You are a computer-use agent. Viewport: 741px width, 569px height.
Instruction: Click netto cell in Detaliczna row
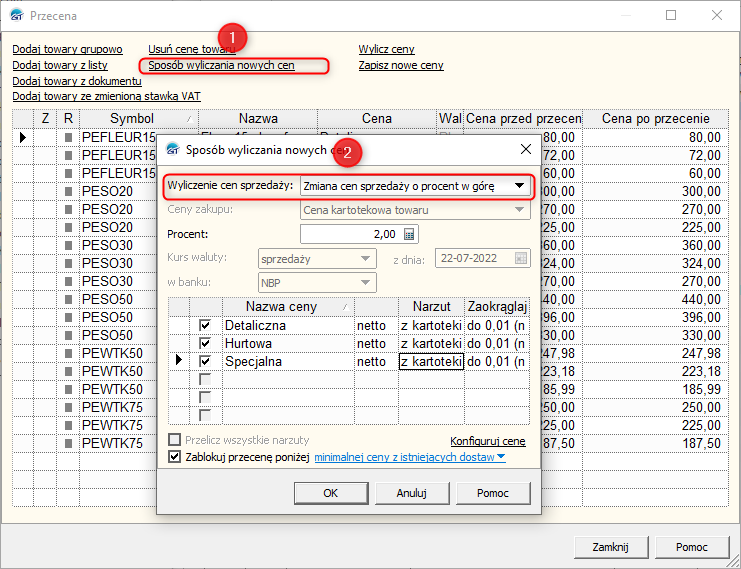(376, 326)
